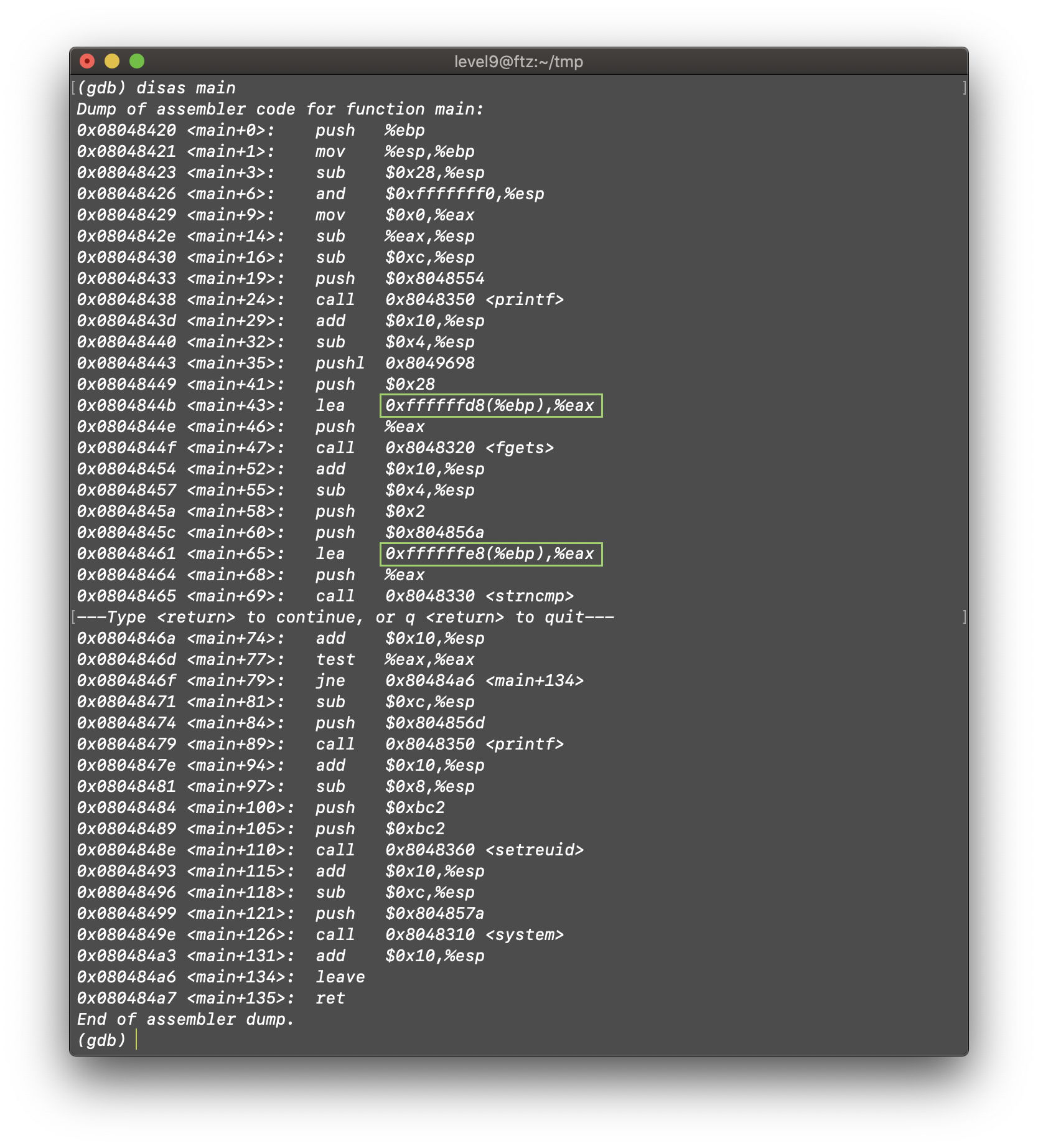The width and height of the screenshot is (1038, 1148).
Task: Click the address 0x08048420 at main+0
Action: tap(126, 130)
